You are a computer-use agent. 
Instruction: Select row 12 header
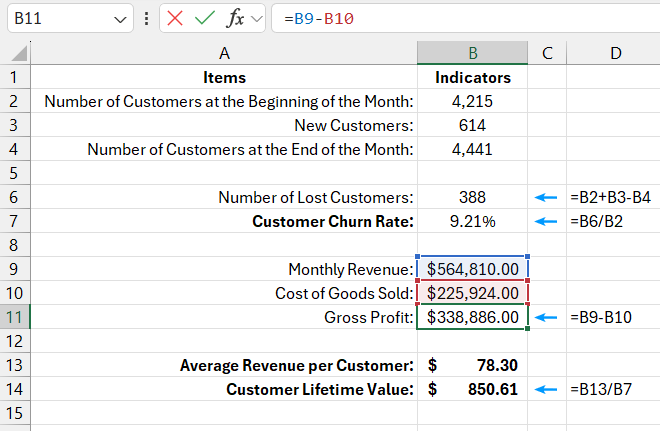tap(15, 341)
